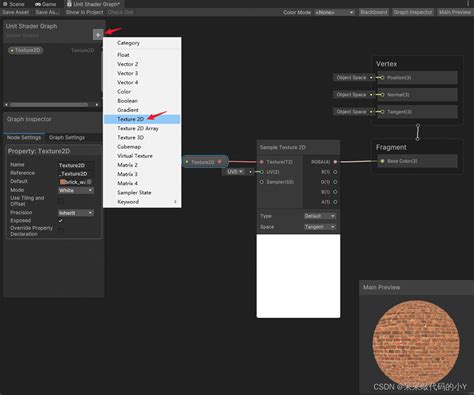Click the Show In Project button
Viewport: 474px width, 395px height.
(85, 12)
